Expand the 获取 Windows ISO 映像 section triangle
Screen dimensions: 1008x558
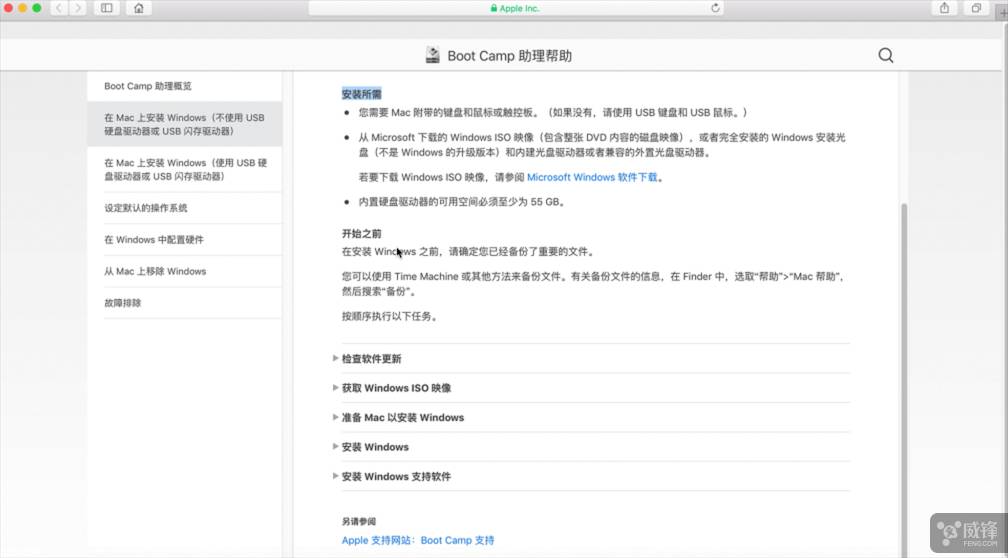(336, 388)
